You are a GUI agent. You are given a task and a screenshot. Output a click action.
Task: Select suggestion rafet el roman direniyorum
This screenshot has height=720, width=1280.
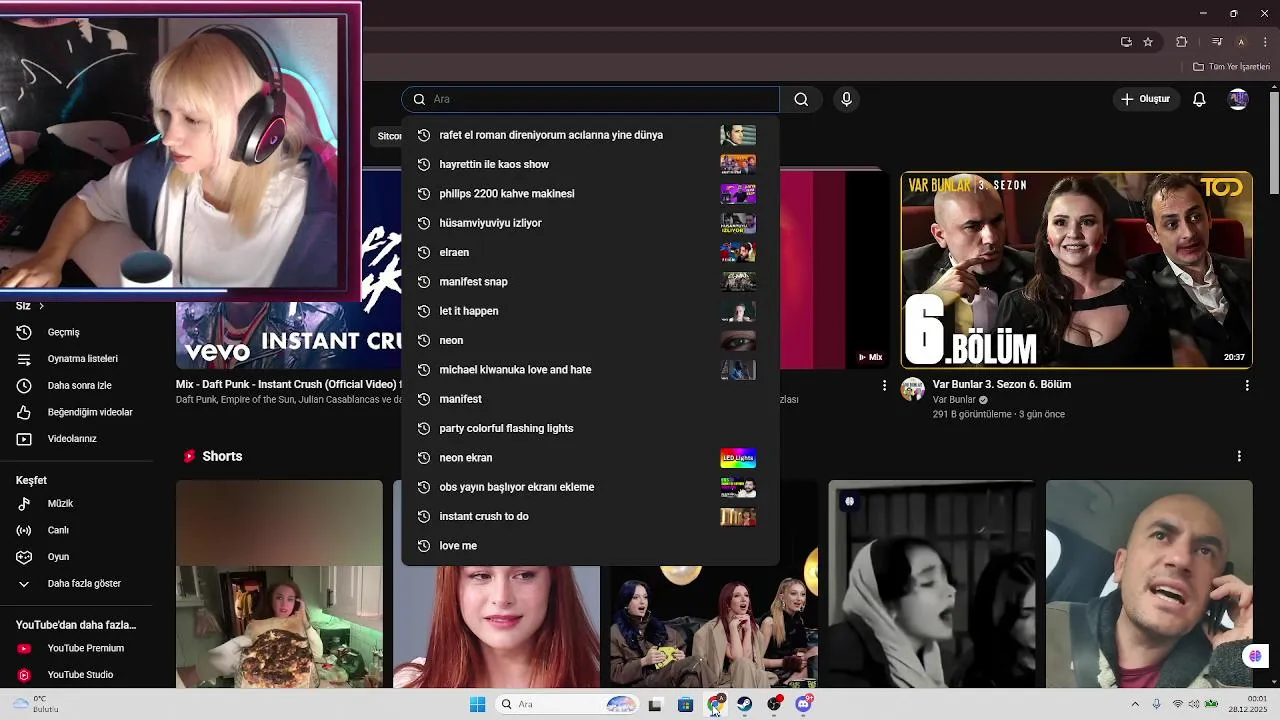(x=590, y=135)
